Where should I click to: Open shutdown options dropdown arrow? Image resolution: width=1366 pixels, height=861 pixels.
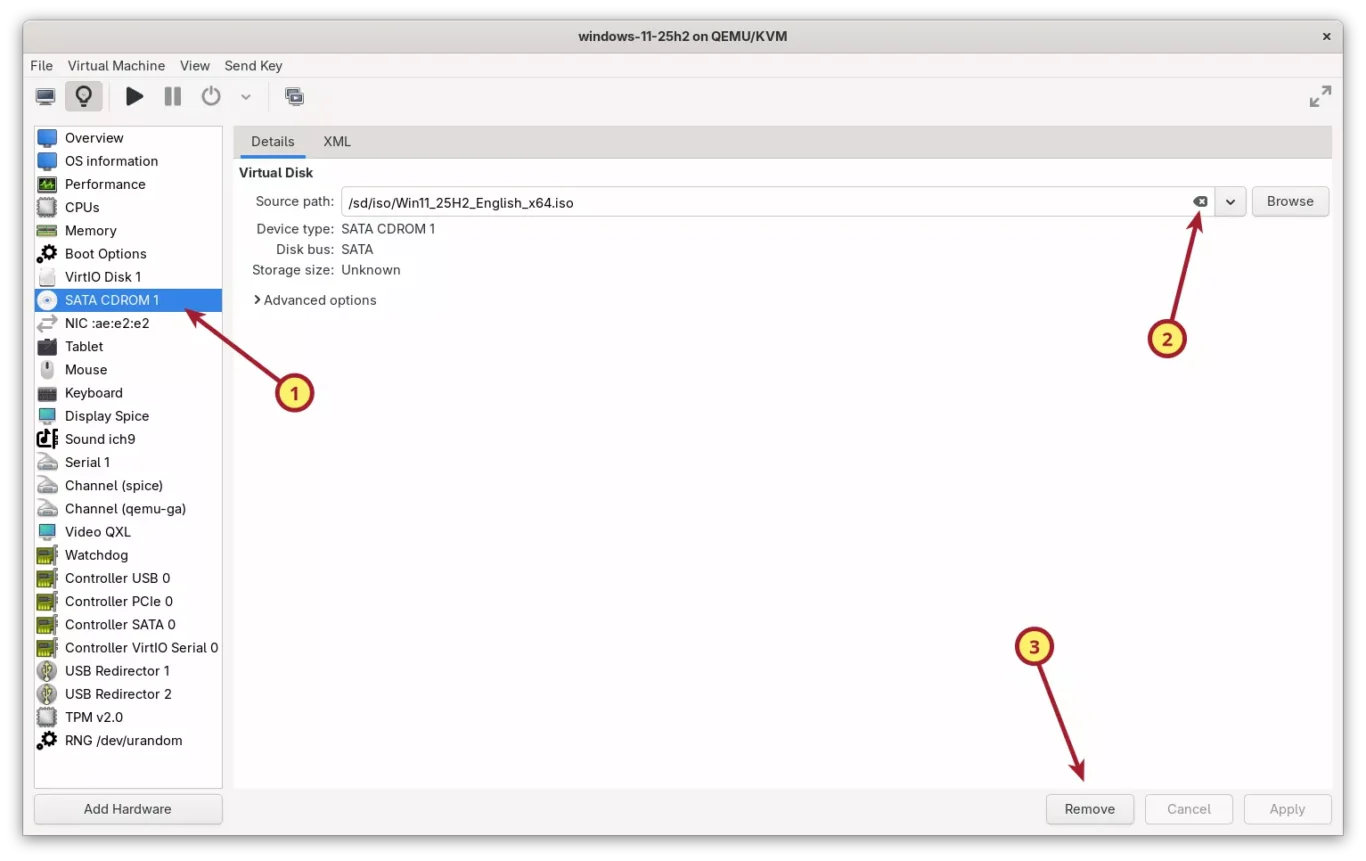(246, 97)
